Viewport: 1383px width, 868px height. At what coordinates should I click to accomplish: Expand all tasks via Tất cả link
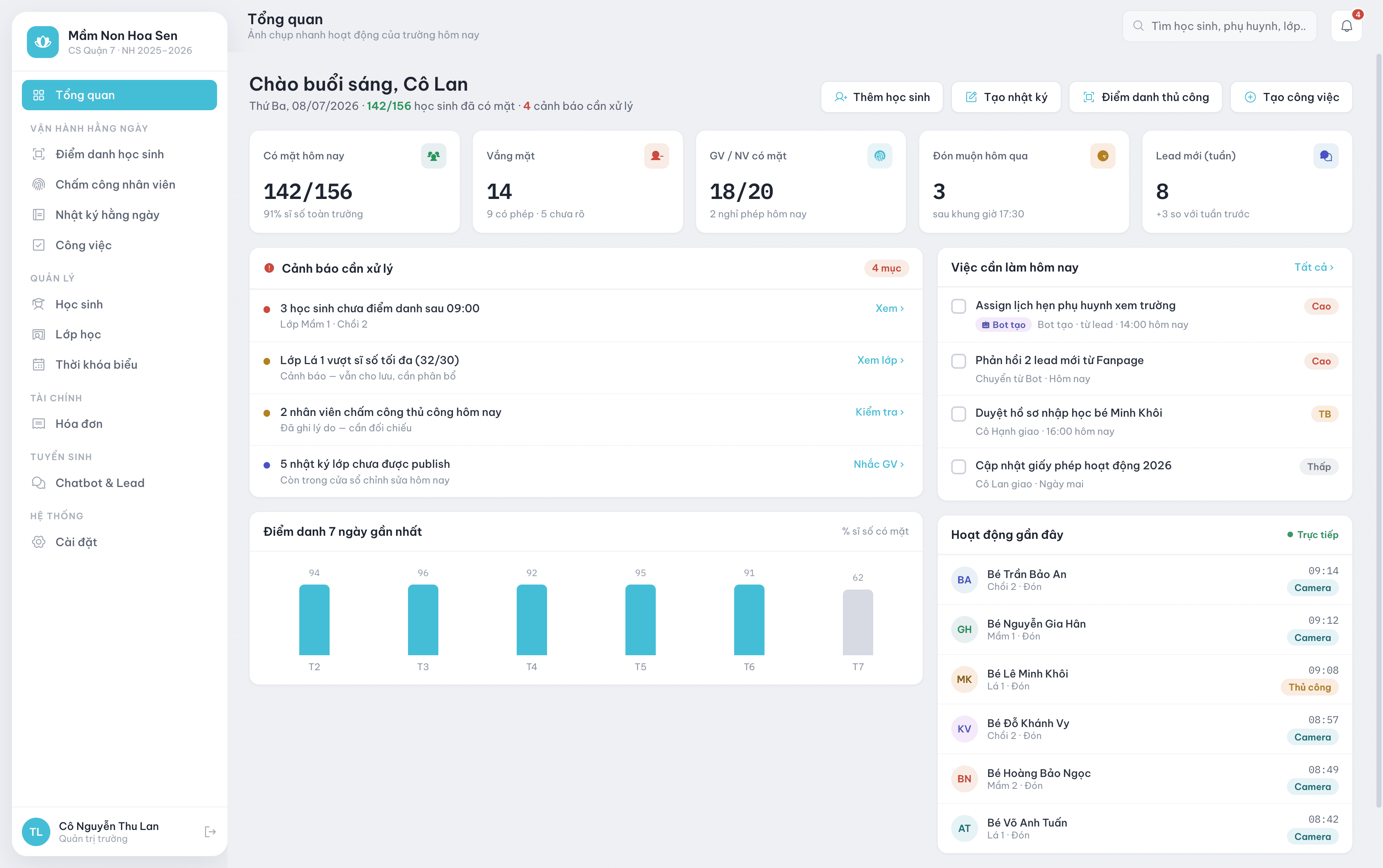click(1314, 267)
